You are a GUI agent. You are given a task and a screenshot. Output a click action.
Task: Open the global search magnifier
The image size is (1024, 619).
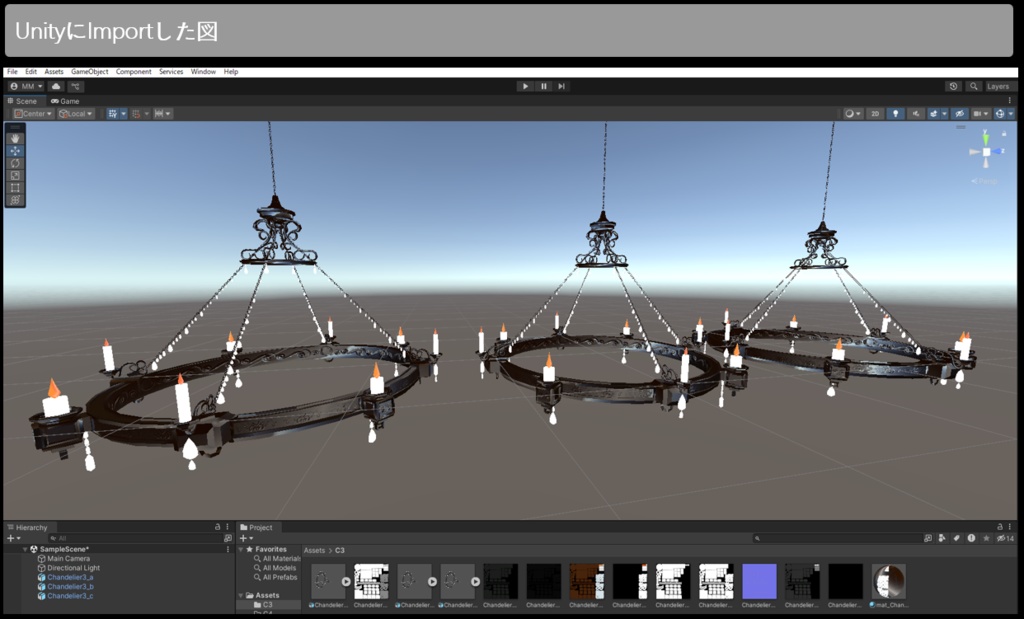coord(973,86)
